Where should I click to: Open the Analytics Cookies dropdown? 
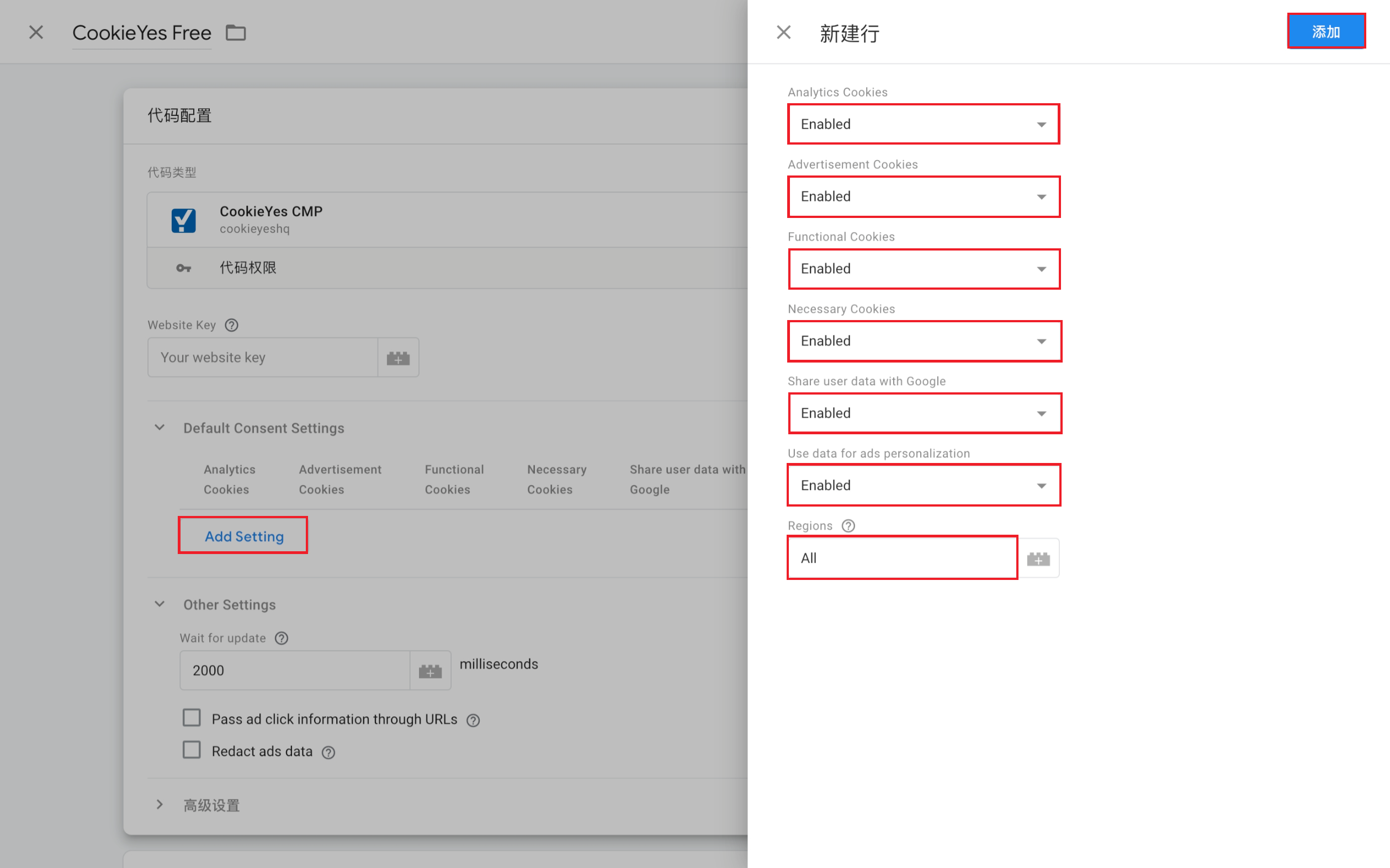point(923,125)
